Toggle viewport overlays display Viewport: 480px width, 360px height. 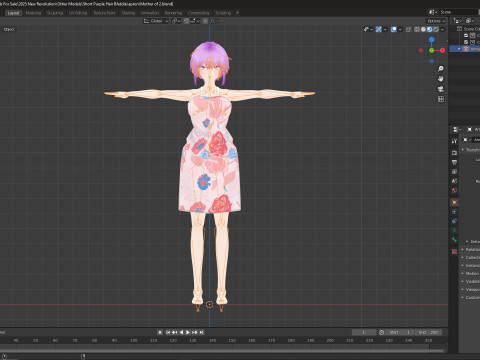click(x=395, y=29)
